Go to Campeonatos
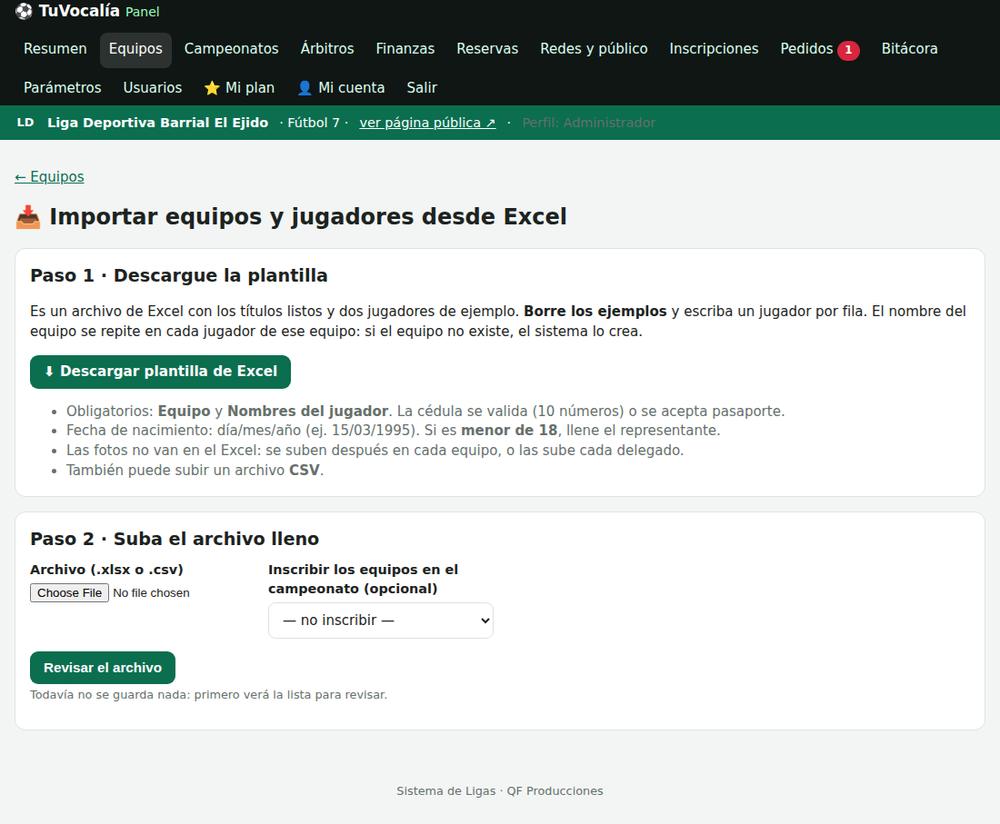This screenshot has height=824, width=1000. coord(232,49)
